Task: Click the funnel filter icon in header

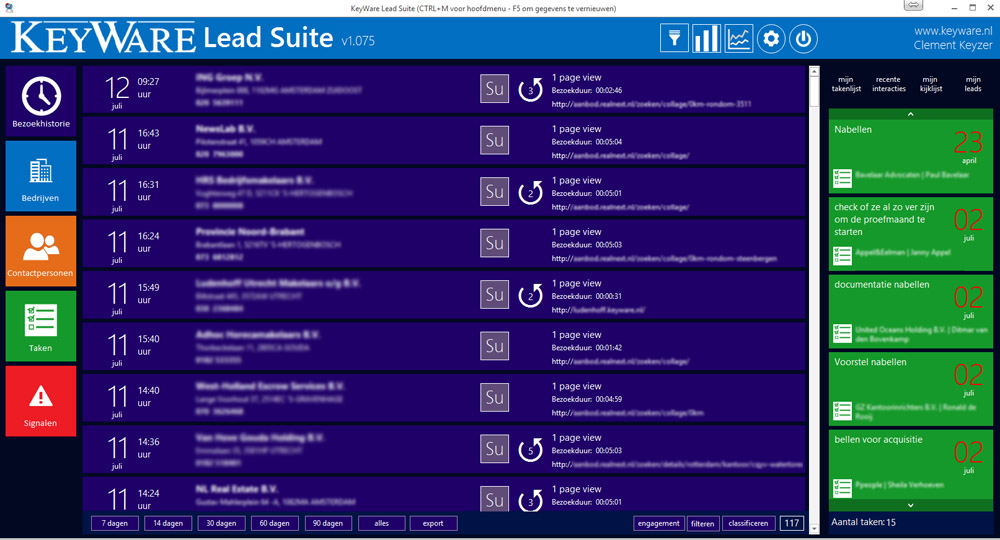Action: pyautogui.click(x=674, y=39)
